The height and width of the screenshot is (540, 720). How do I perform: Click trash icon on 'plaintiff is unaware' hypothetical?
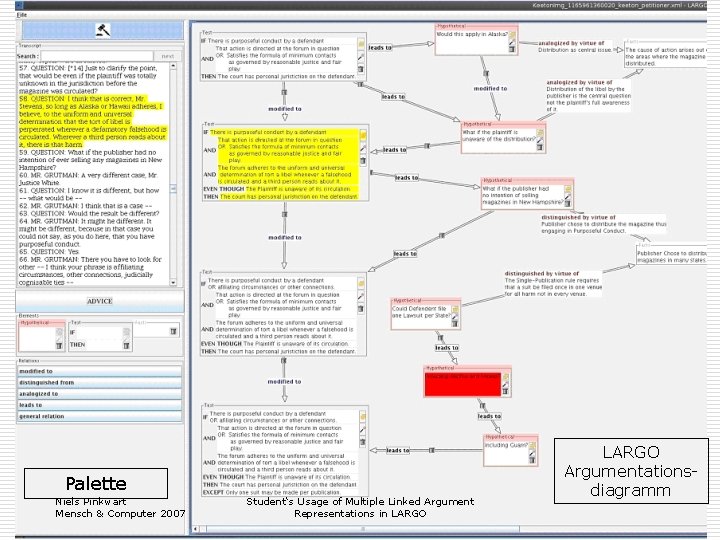coord(540,147)
